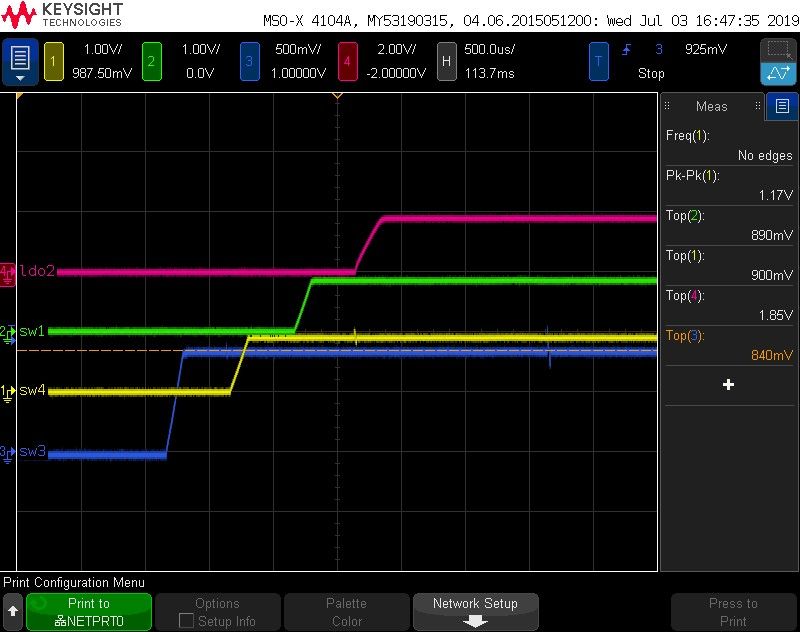Image resolution: width=800 pixels, height=632 pixels.
Task: Click the Keysight logo
Action: point(62,15)
